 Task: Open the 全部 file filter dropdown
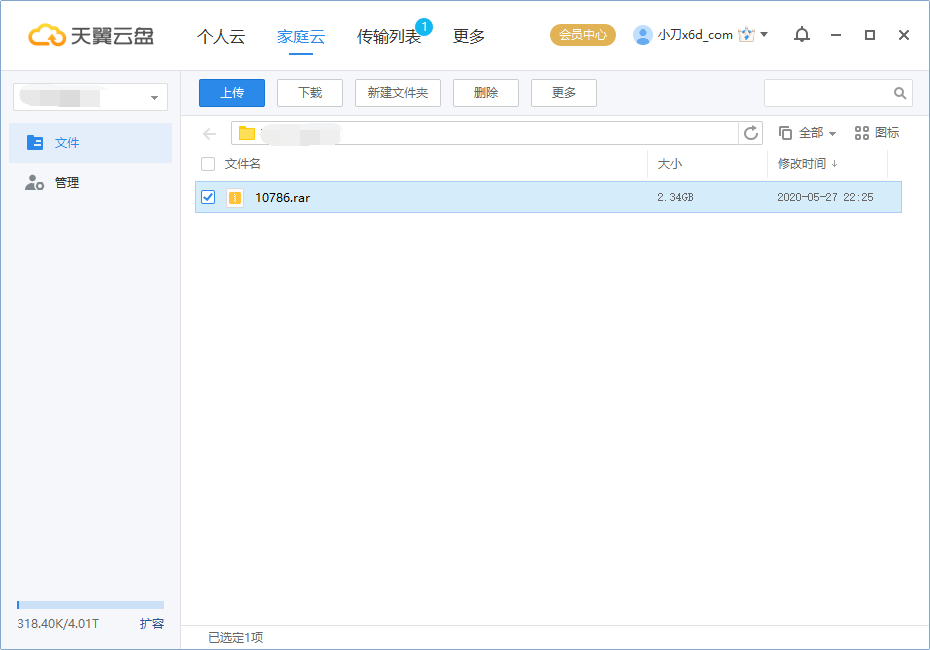click(812, 132)
